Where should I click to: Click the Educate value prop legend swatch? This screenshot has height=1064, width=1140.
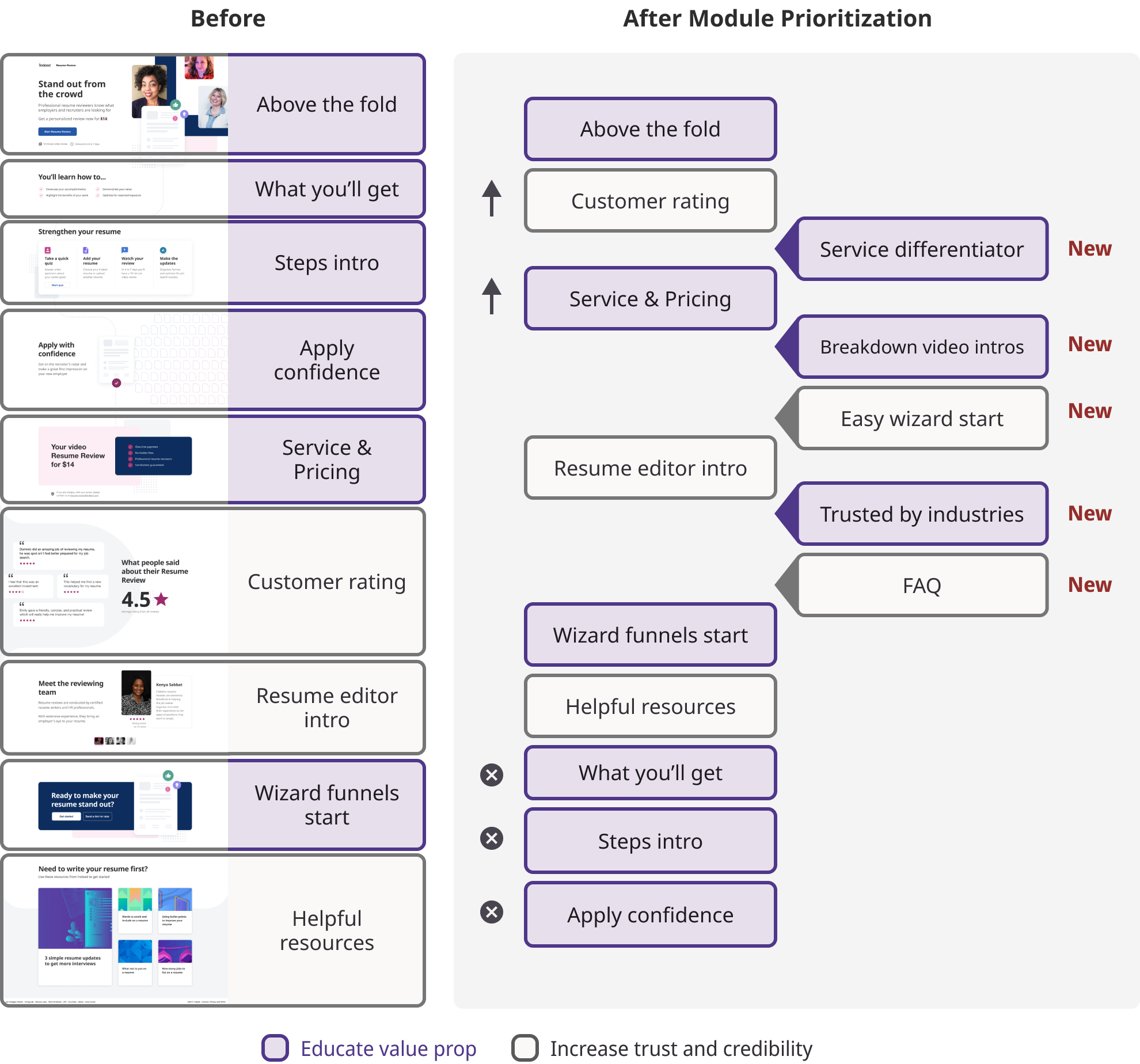click(275, 1048)
